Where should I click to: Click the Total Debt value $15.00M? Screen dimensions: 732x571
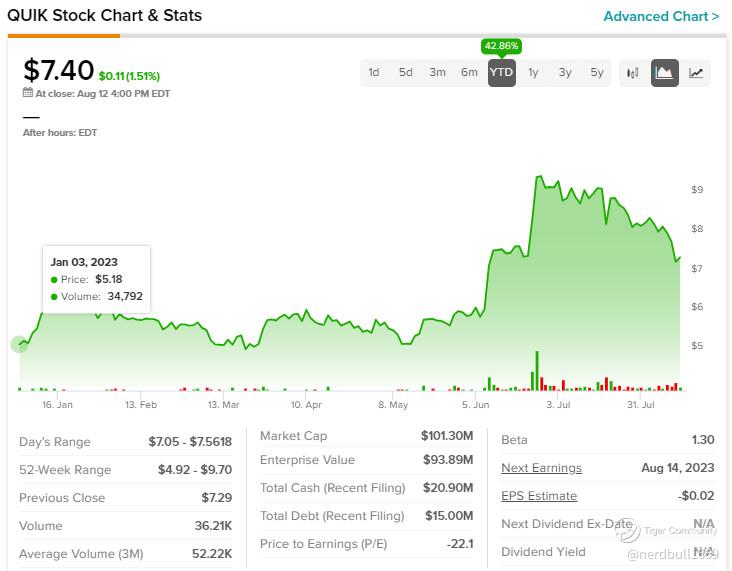[x=449, y=516]
